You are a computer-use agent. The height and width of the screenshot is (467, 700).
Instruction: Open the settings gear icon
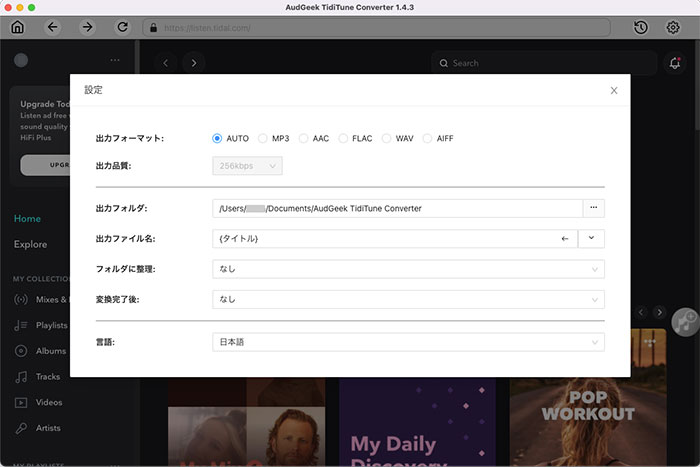(673, 27)
